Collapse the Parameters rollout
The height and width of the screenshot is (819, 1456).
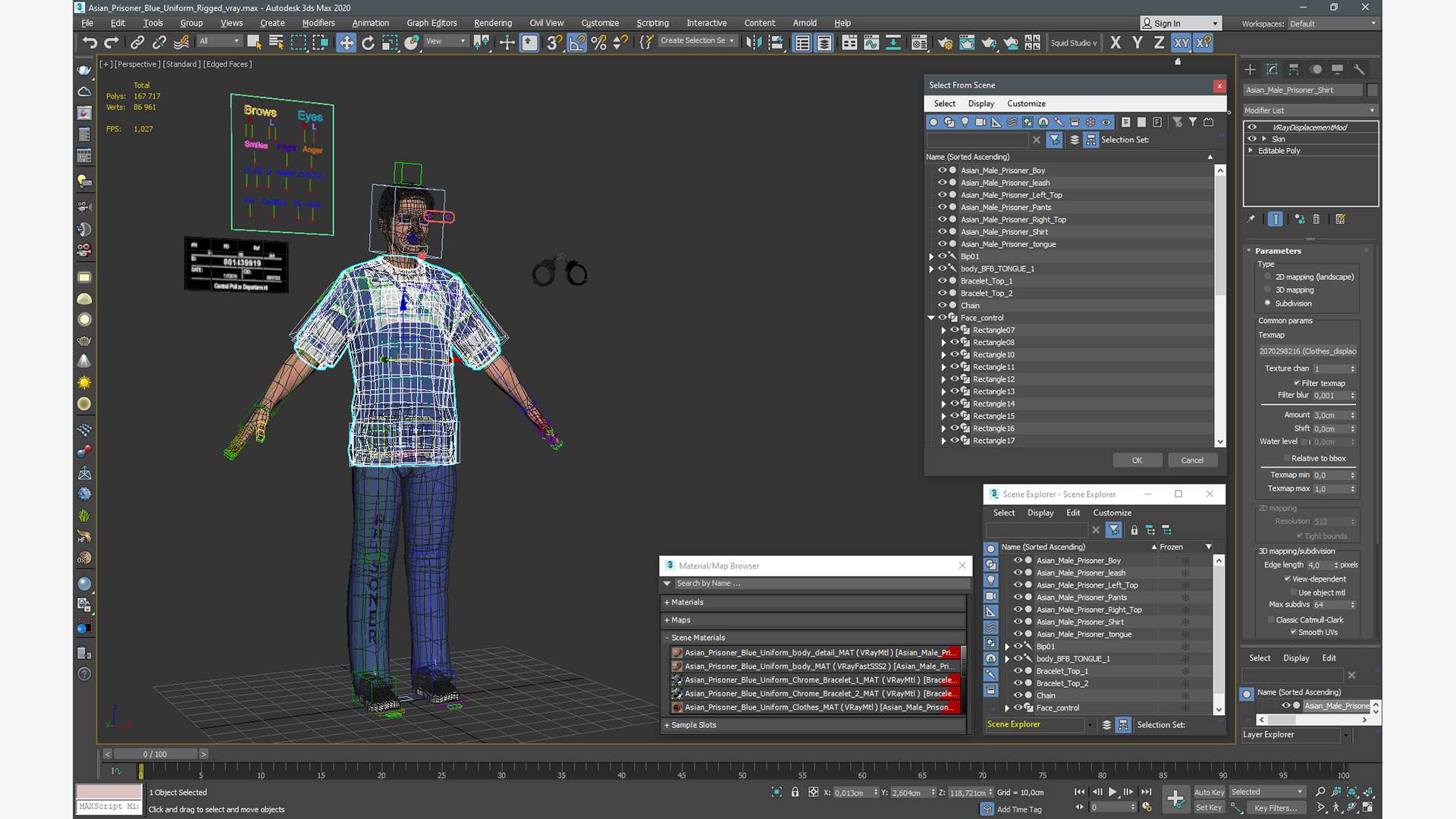(1249, 250)
